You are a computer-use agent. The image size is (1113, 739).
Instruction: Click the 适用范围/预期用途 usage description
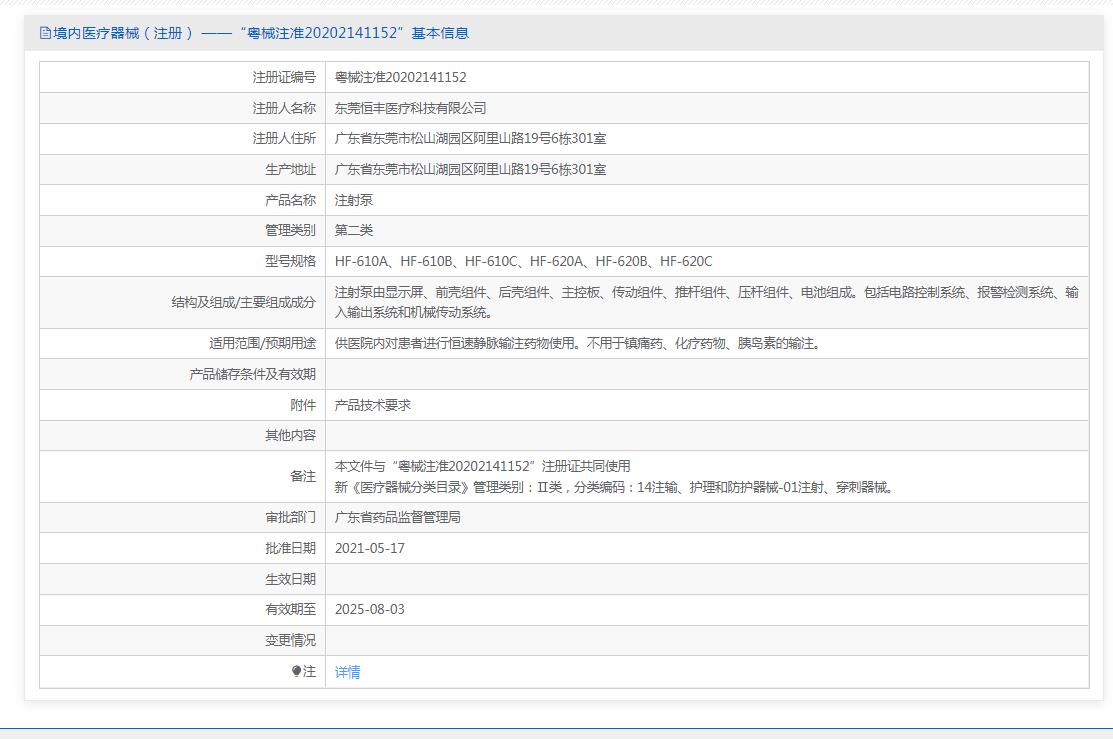(577, 343)
